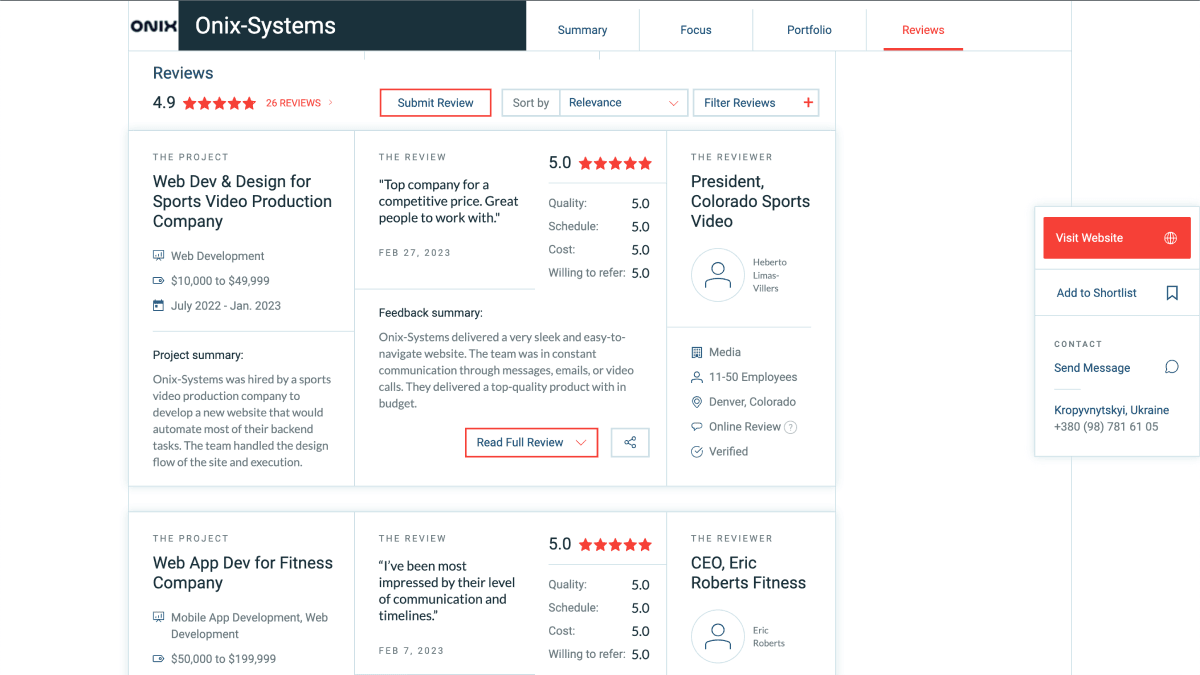Click the help question mark beside Online Review

click(x=791, y=427)
